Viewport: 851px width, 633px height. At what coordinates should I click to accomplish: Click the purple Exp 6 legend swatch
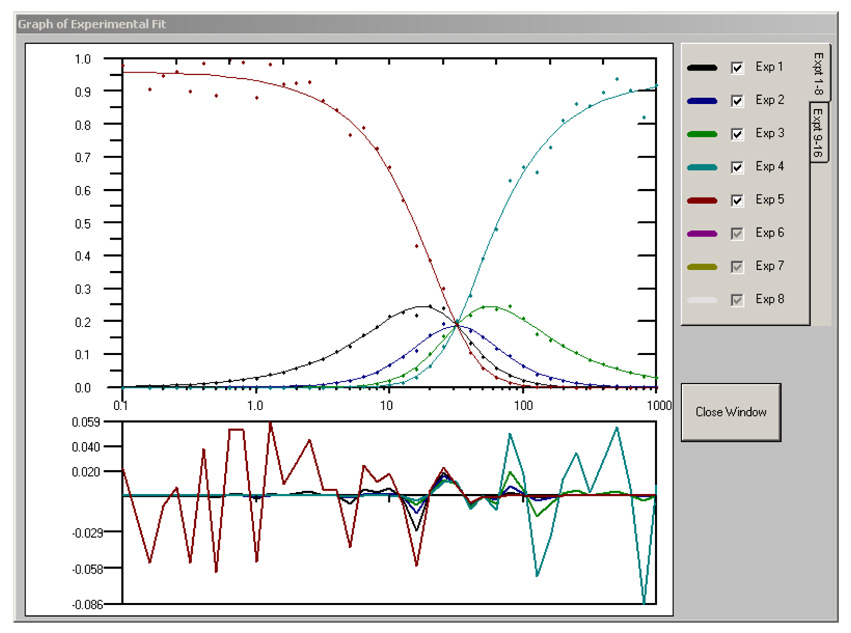[x=702, y=233]
